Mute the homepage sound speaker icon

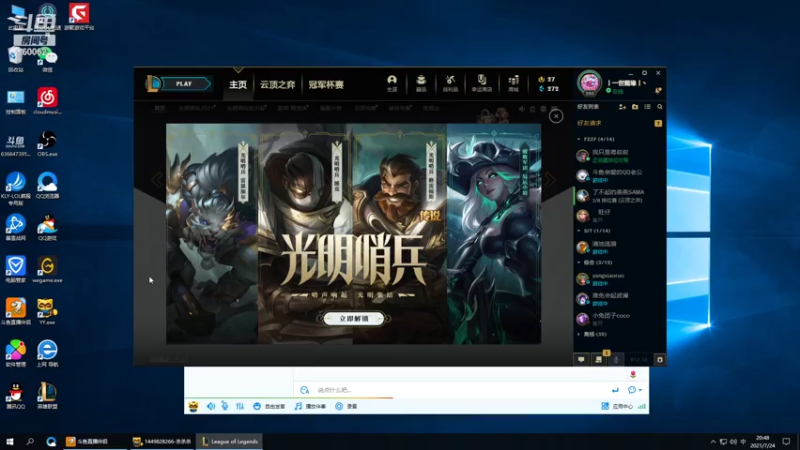(521, 109)
